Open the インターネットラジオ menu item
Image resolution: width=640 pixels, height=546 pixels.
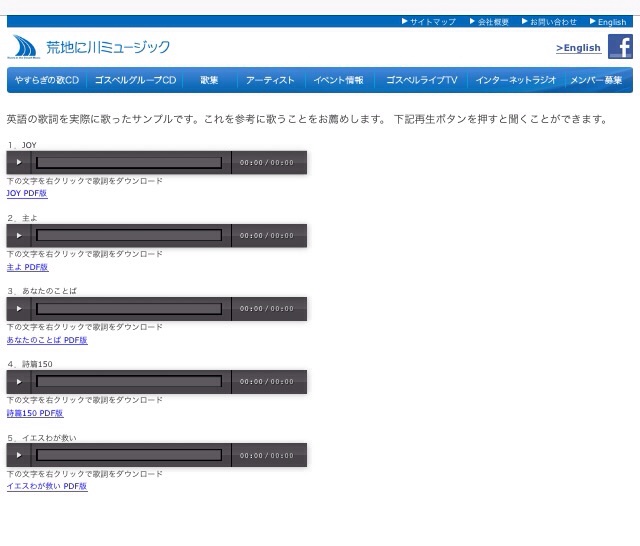coord(515,80)
